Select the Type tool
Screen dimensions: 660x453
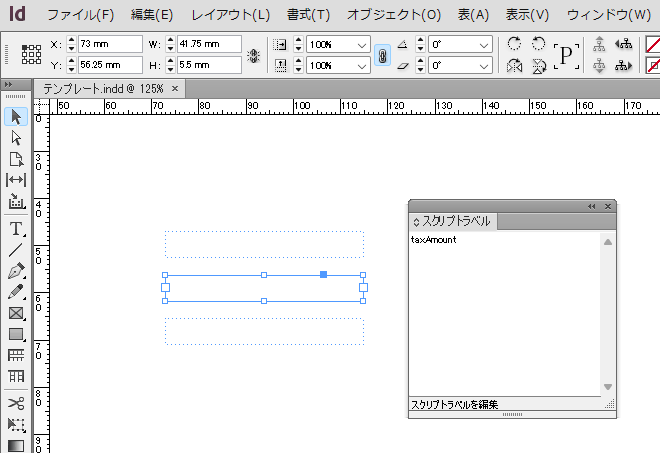(16, 228)
